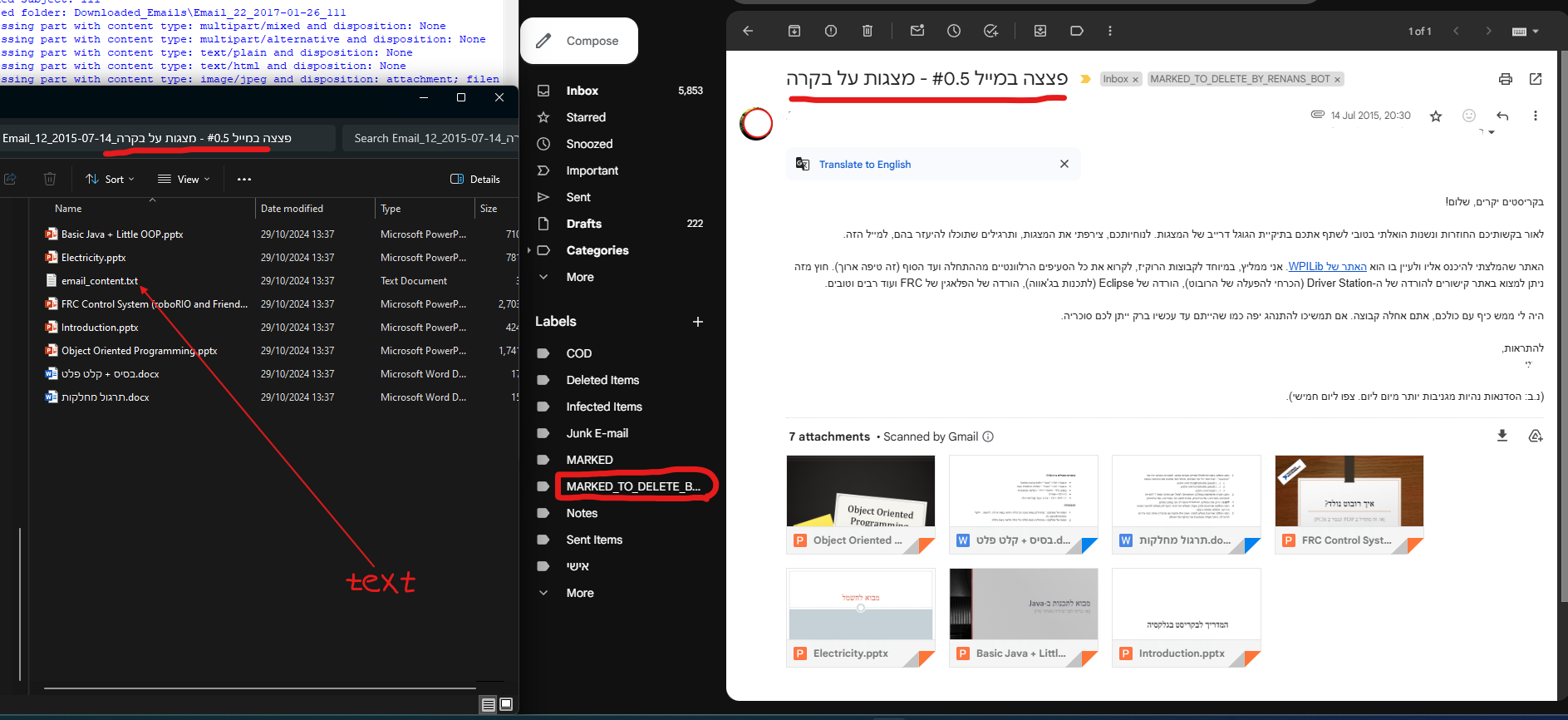Click Translate to English link

click(x=865, y=165)
